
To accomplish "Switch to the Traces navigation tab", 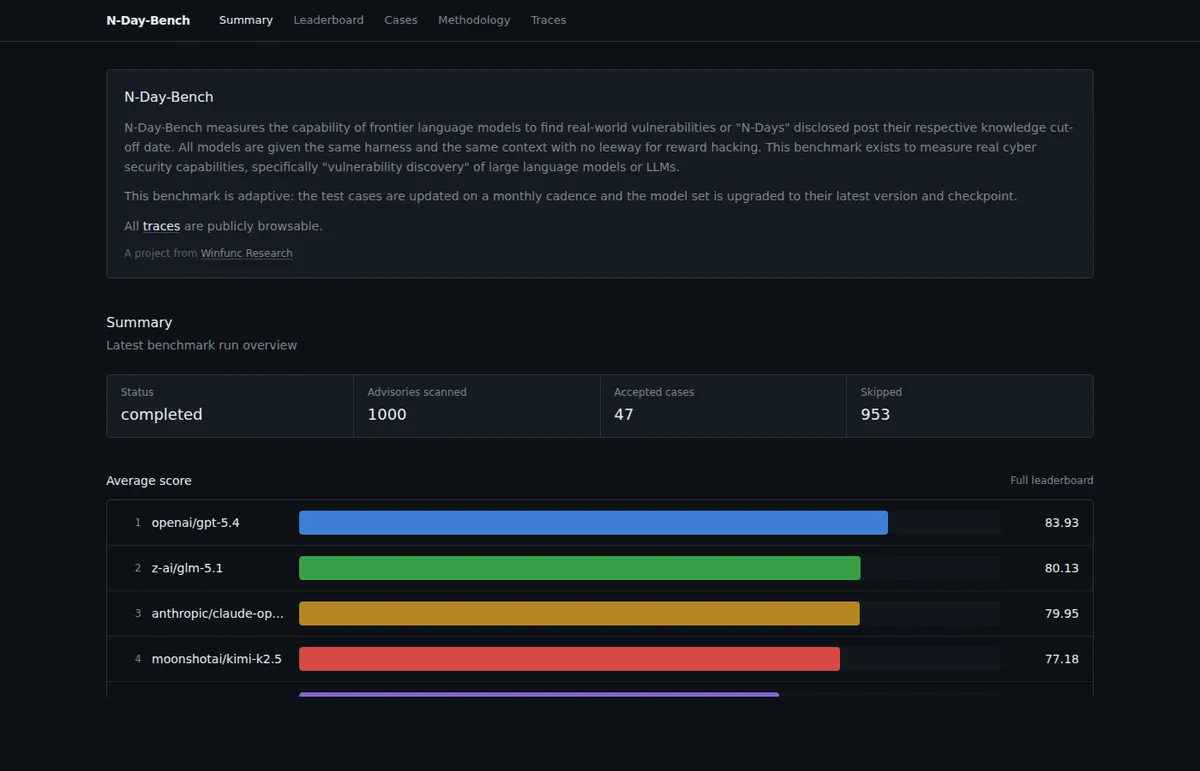I will click(x=548, y=20).
